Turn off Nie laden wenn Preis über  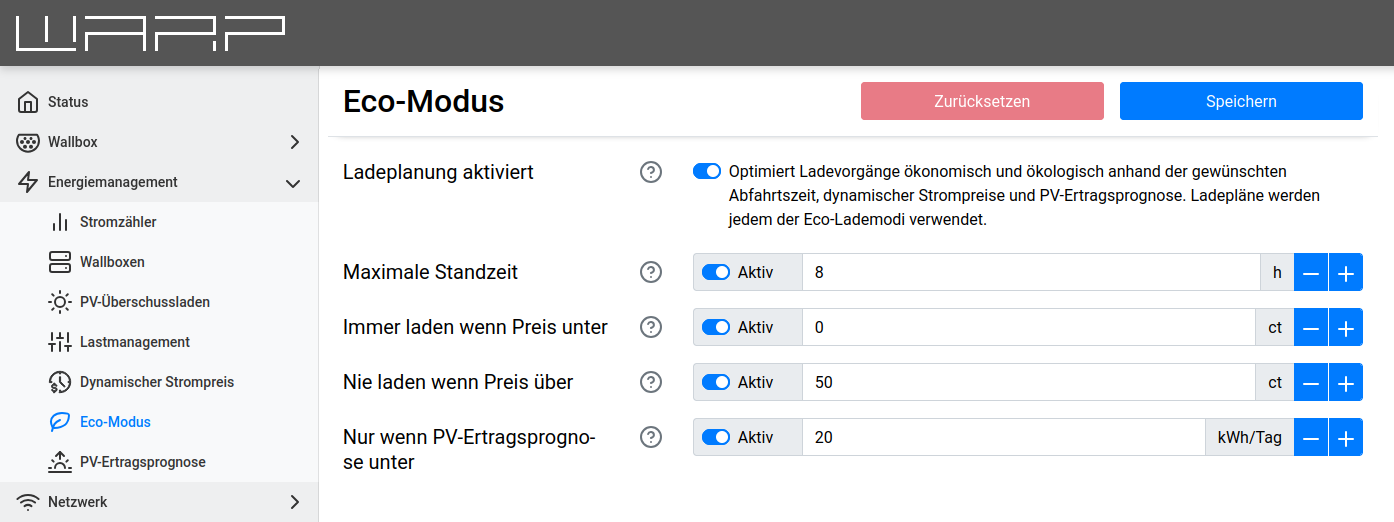point(716,382)
